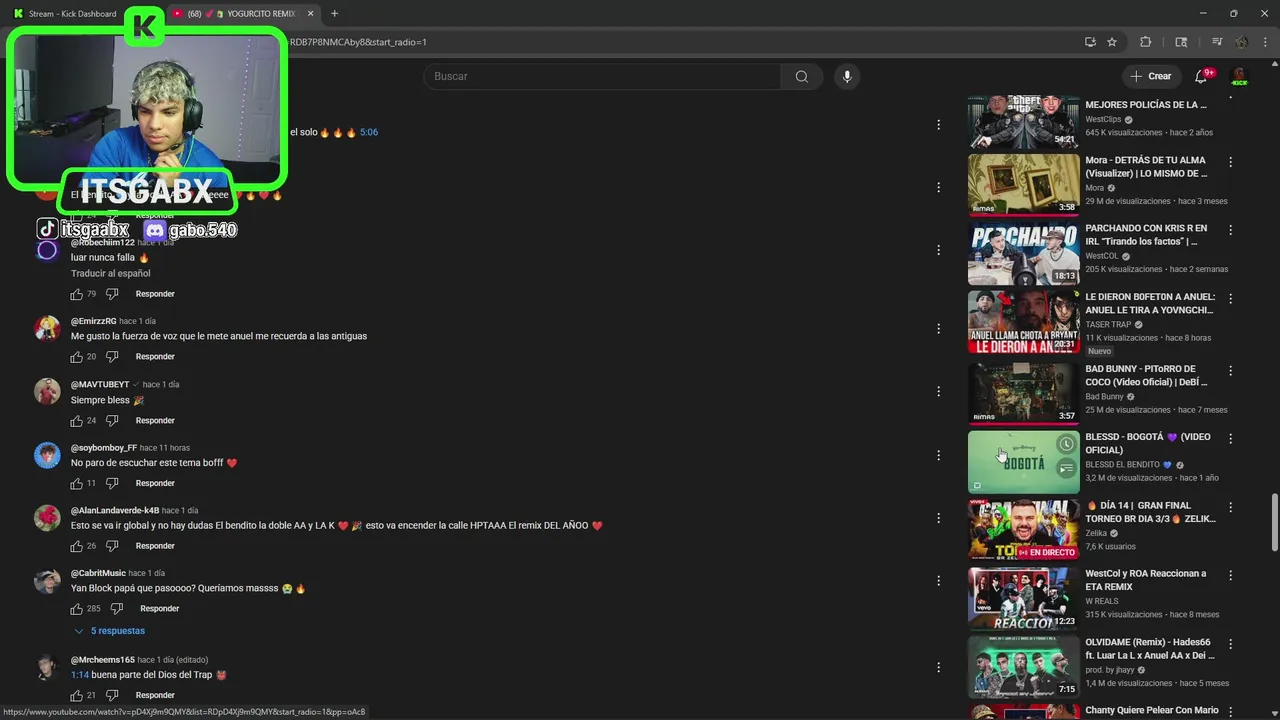Switch to YOGURCITO REMIX tab
Screen dimensions: 1280x720
pyautogui.click(x=240, y=14)
